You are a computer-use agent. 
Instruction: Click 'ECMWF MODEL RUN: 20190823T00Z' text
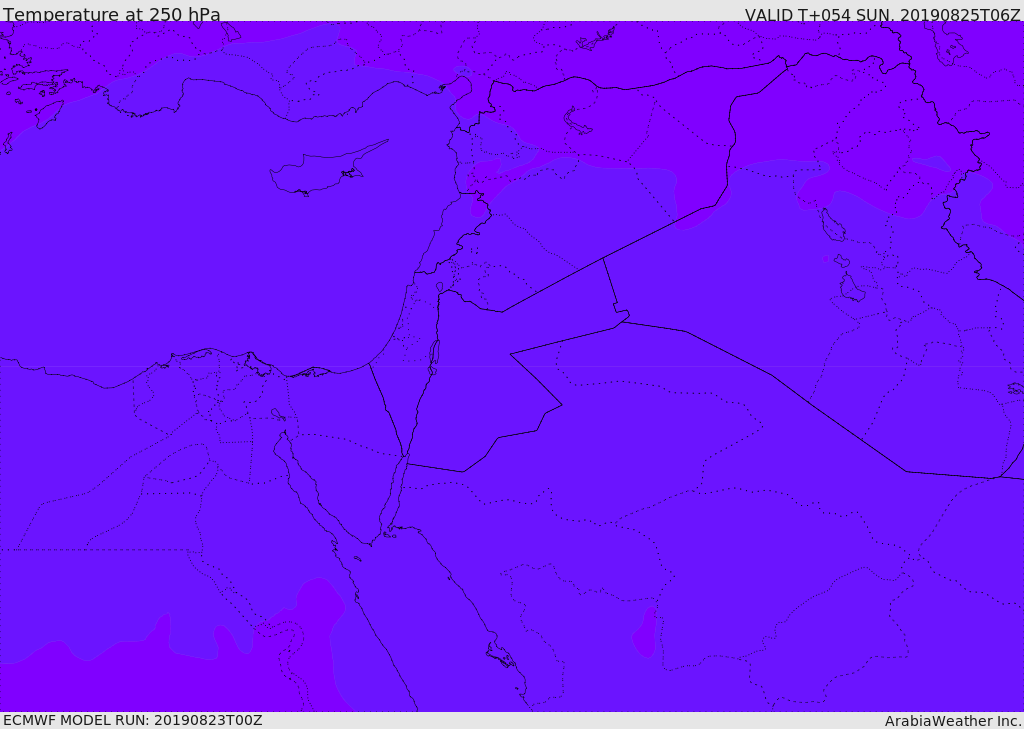(x=133, y=720)
